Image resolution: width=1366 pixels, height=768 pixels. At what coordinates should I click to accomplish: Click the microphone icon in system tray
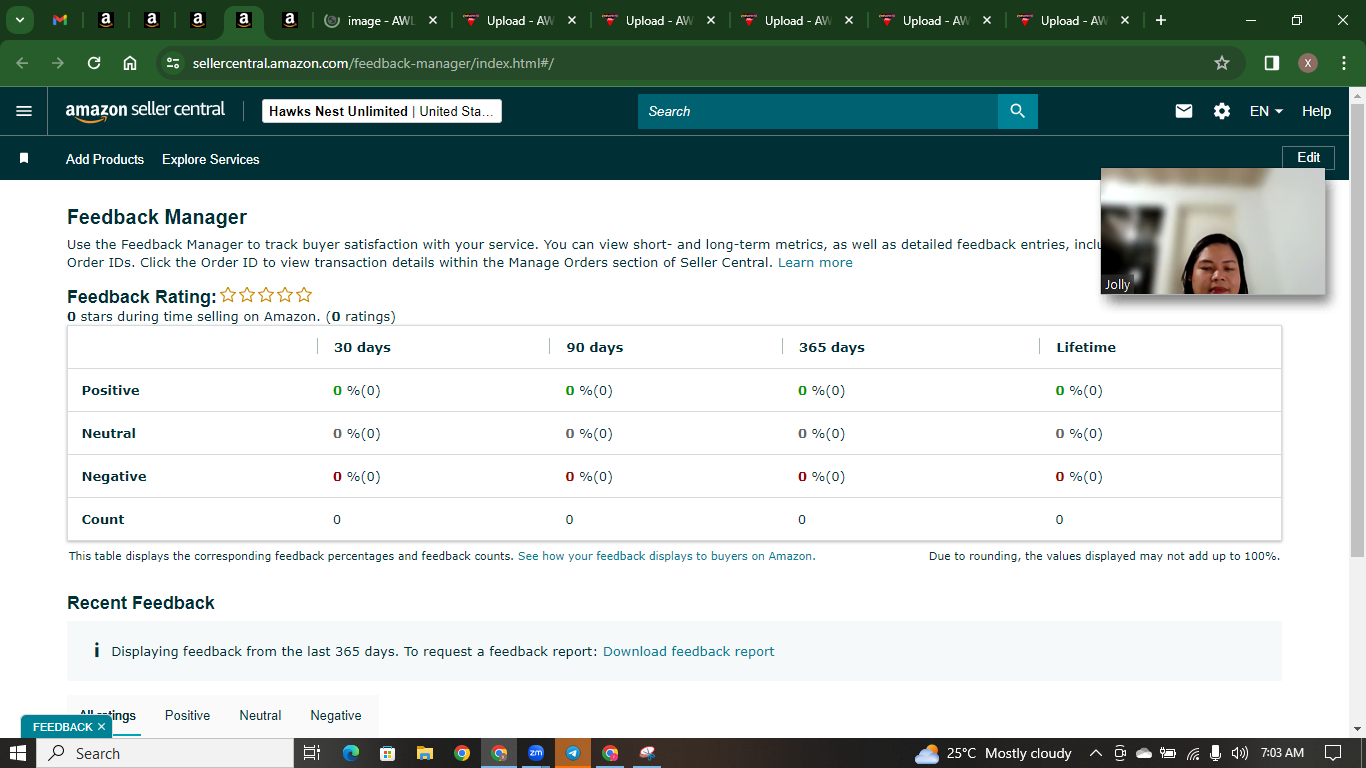(1216, 753)
